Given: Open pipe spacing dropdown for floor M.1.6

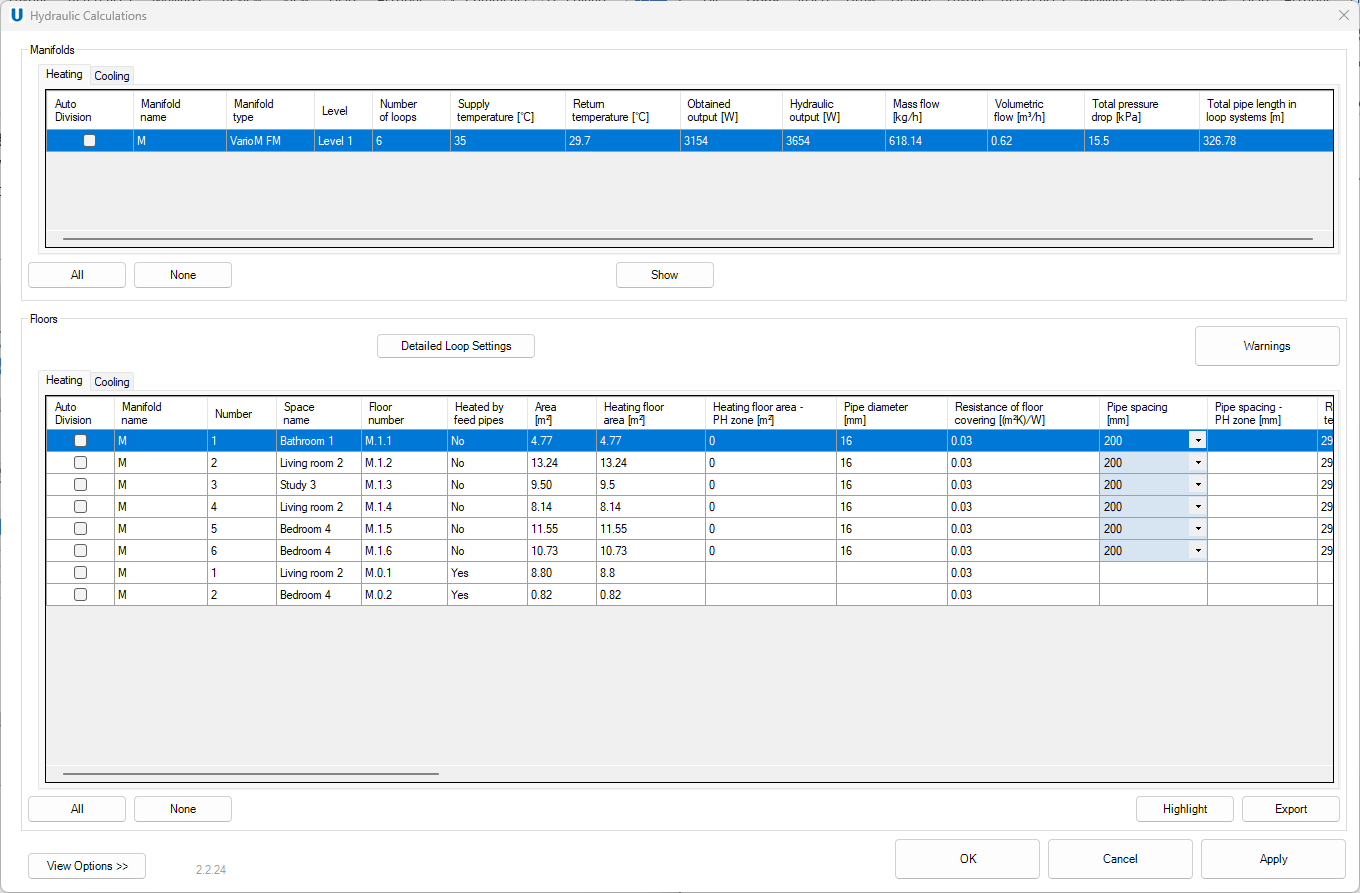Looking at the screenshot, I should click(1197, 551).
